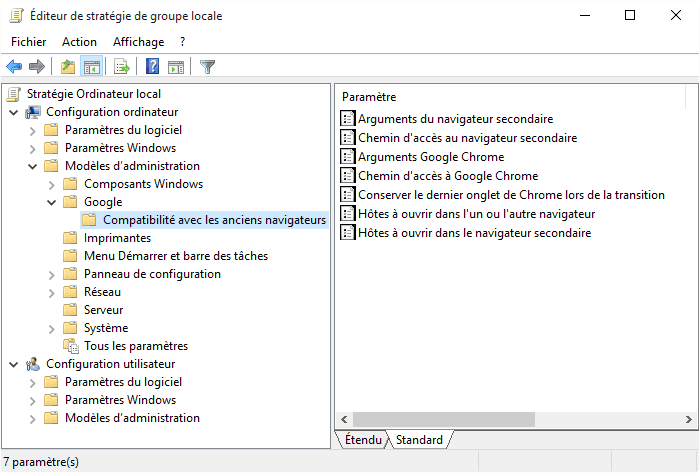Open the Action menu
This screenshot has width=700, height=473.
79,42
